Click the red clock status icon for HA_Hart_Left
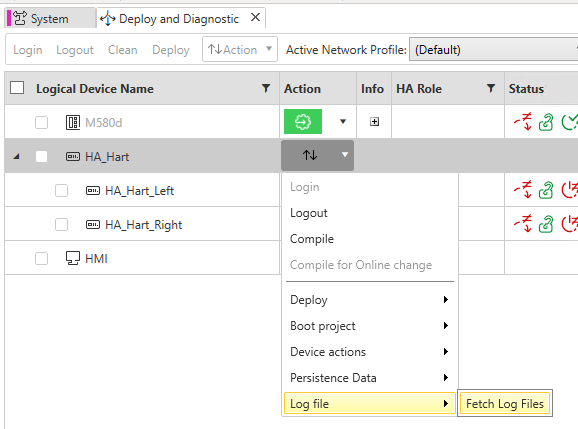Viewport: 578px width, 429px height. point(570,190)
